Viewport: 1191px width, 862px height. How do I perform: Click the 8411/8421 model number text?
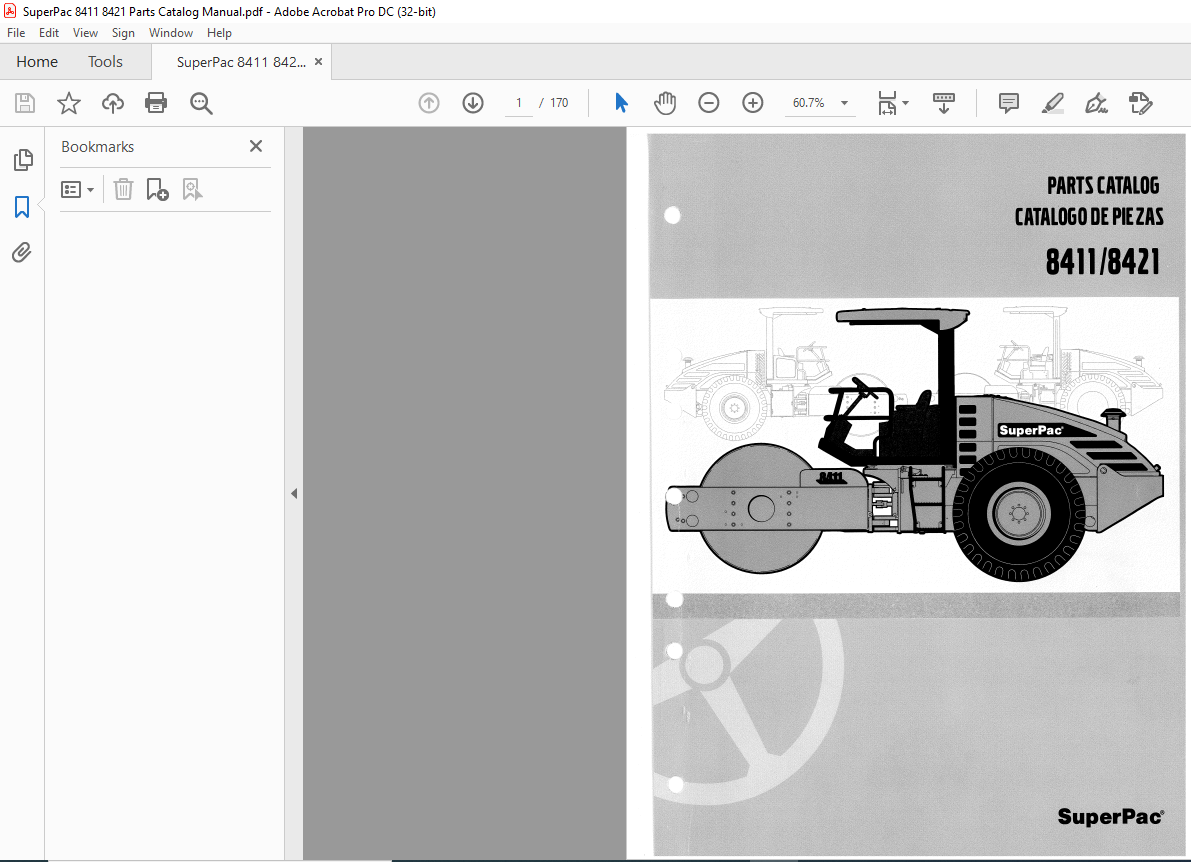(1103, 261)
